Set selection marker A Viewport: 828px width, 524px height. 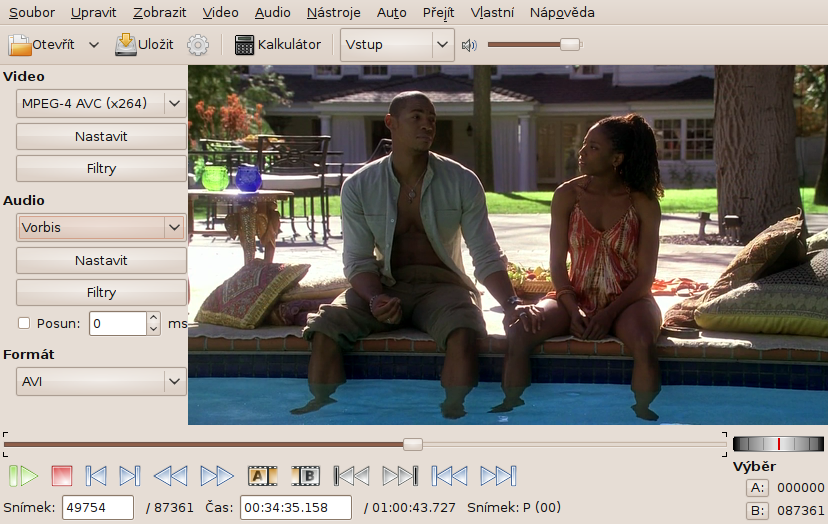click(262, 476)
